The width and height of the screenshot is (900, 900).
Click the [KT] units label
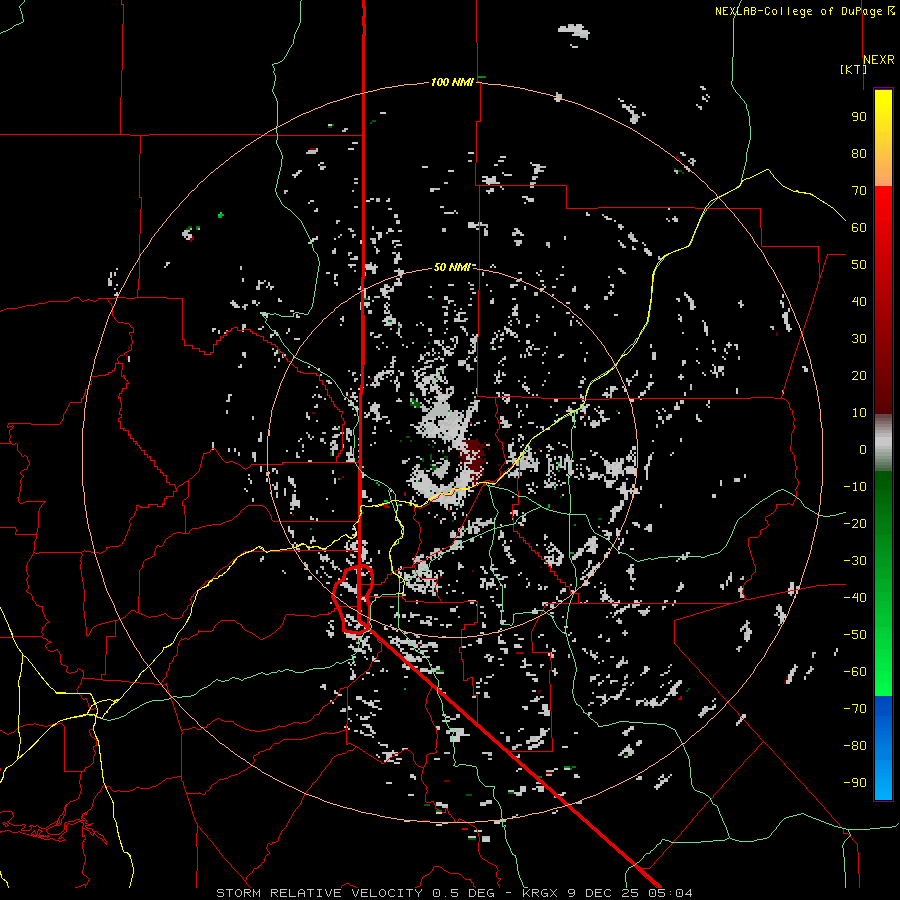pyautogui.click(x=853, y=69)
